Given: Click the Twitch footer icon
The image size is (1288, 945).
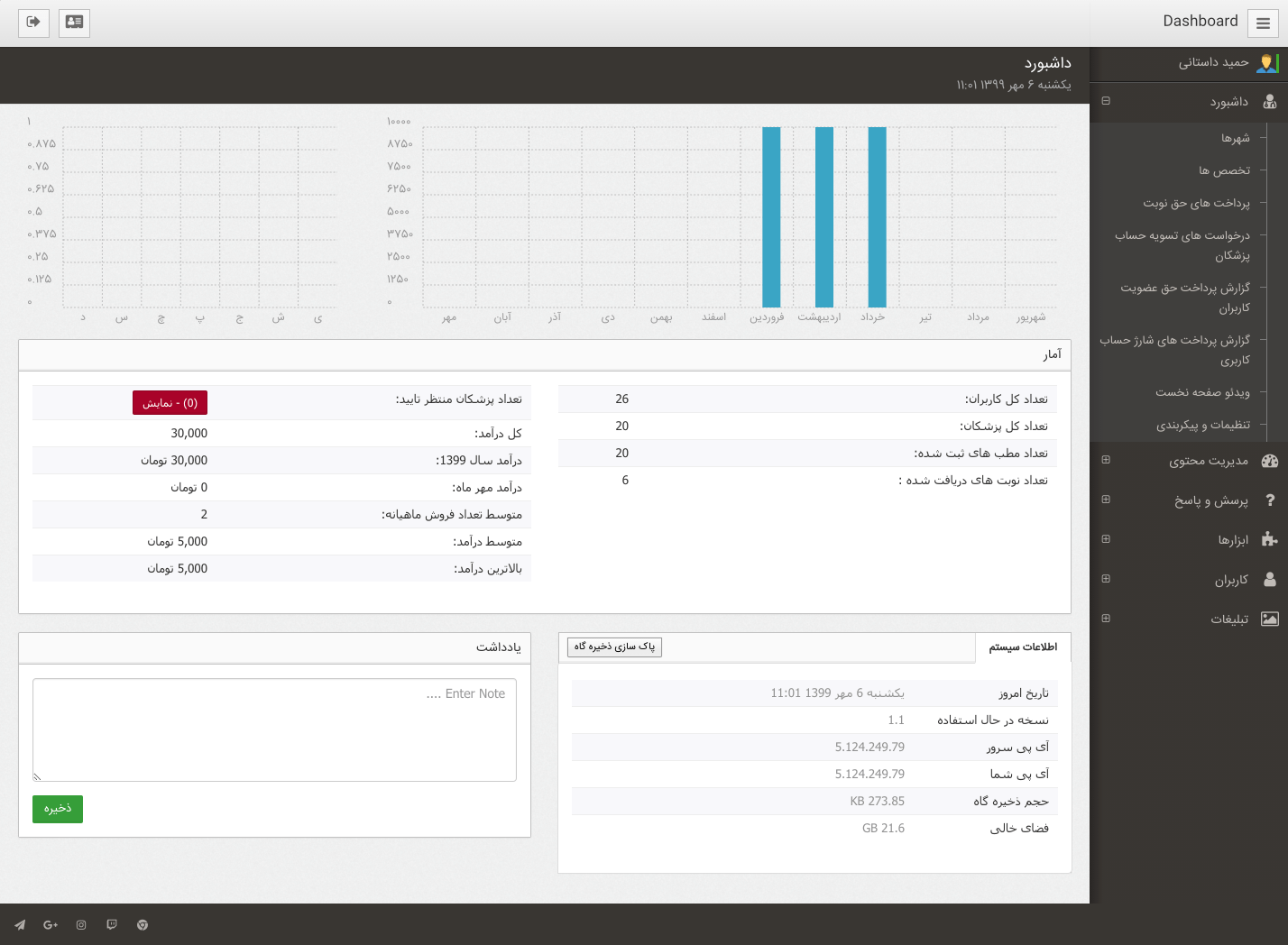Looking at the screenshot, I should [112, 925].
